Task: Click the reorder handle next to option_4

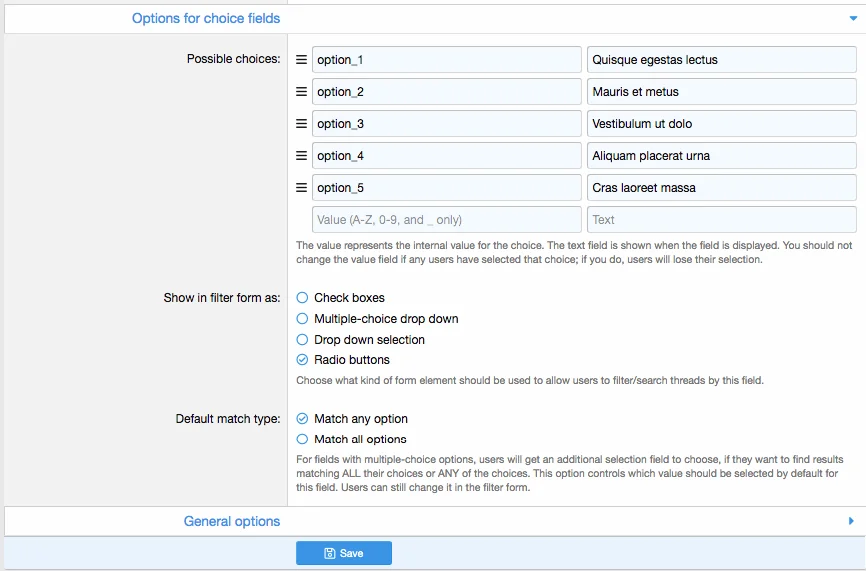Action: tap(301, 156)
